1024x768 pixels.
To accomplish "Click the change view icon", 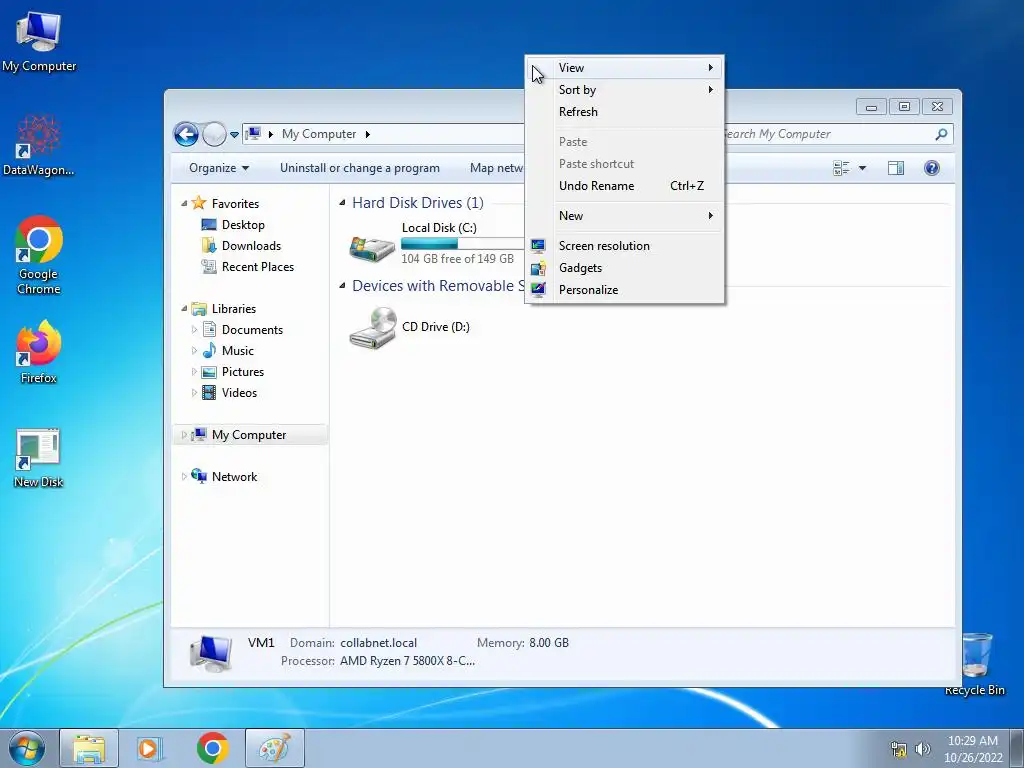I will [x=841, y=168].
